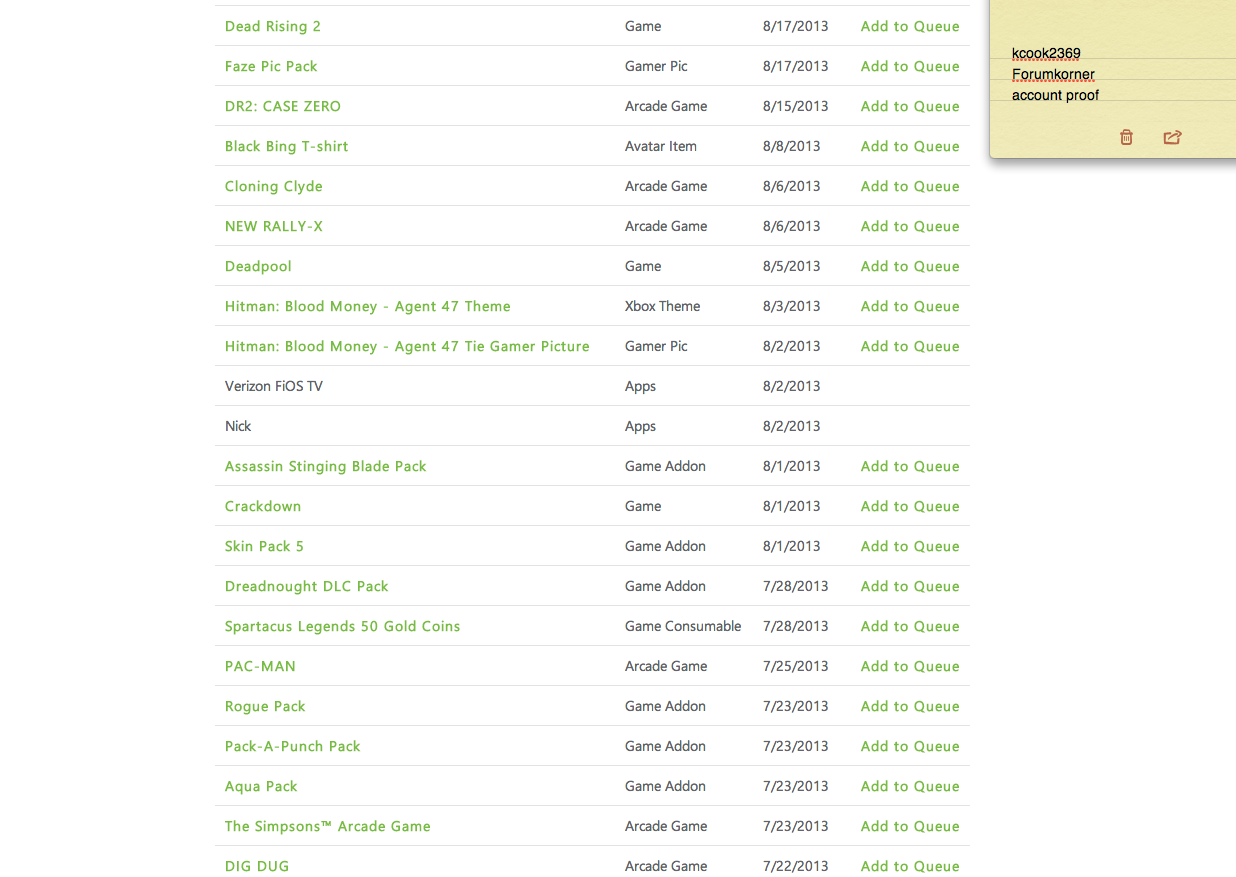1236x877 pixels.
Task: Open the Faze Pic Pack link
Action: (271, 66)
